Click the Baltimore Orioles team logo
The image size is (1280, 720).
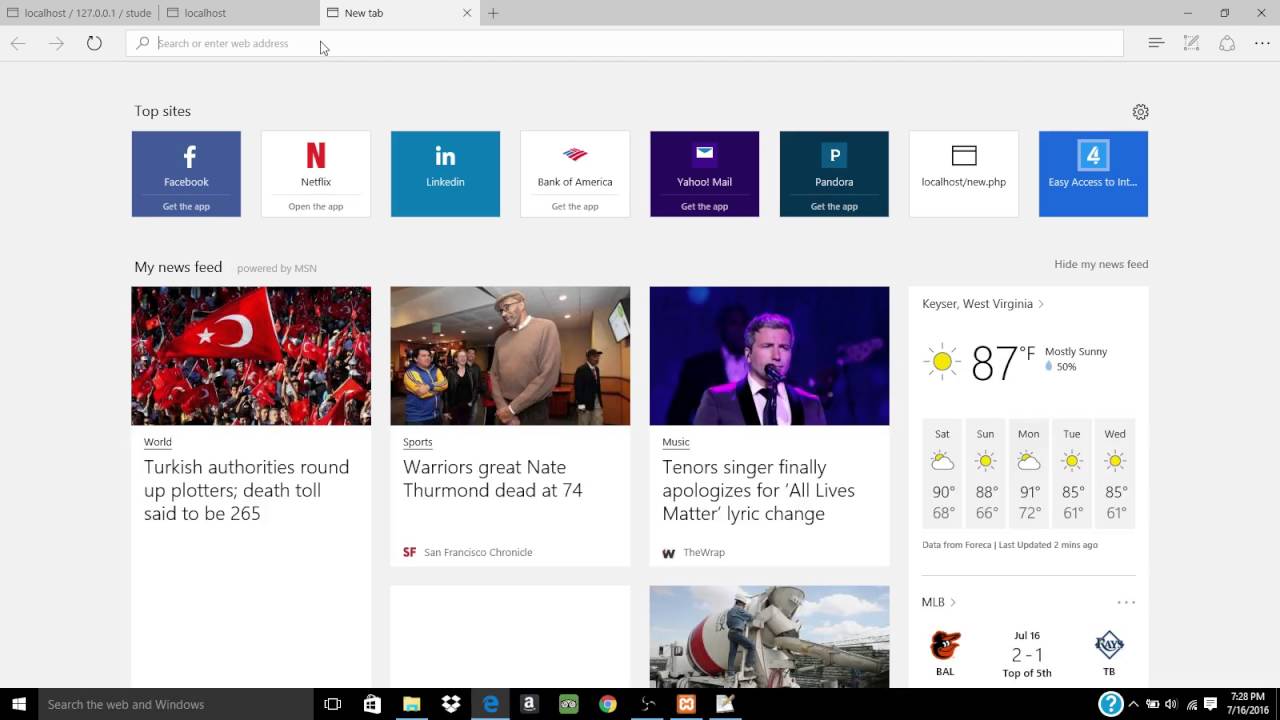click(945, 645)
